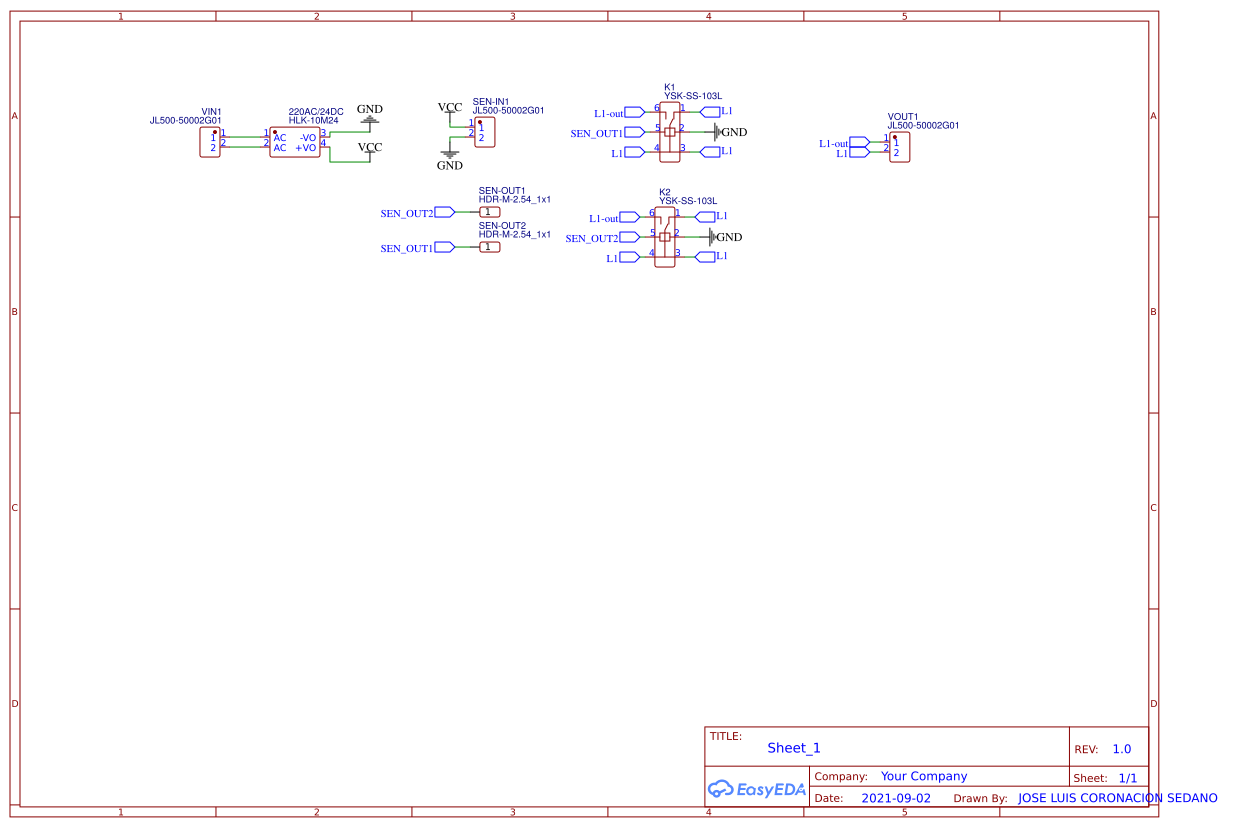Screen dimensions: 1237x827
Task: Click the date 2021-09-02 in title block
Action: point(896,797)
